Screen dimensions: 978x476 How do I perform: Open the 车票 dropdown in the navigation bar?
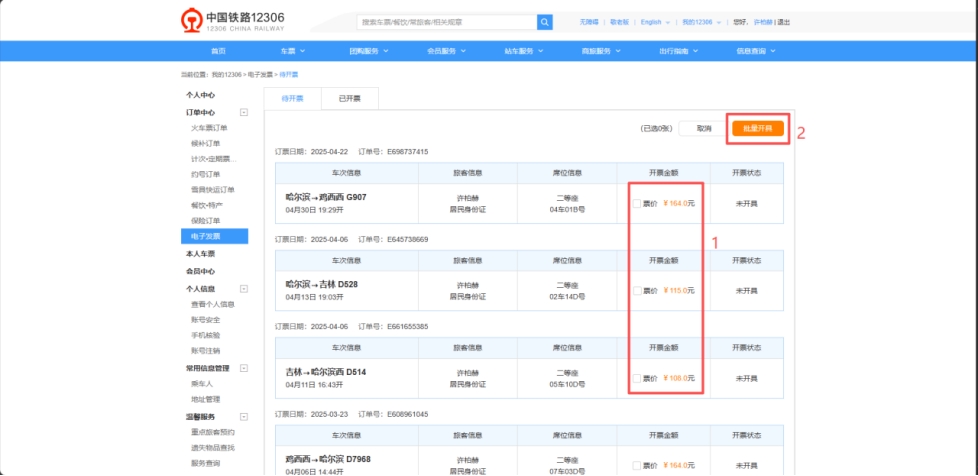[x=293, y=51]
